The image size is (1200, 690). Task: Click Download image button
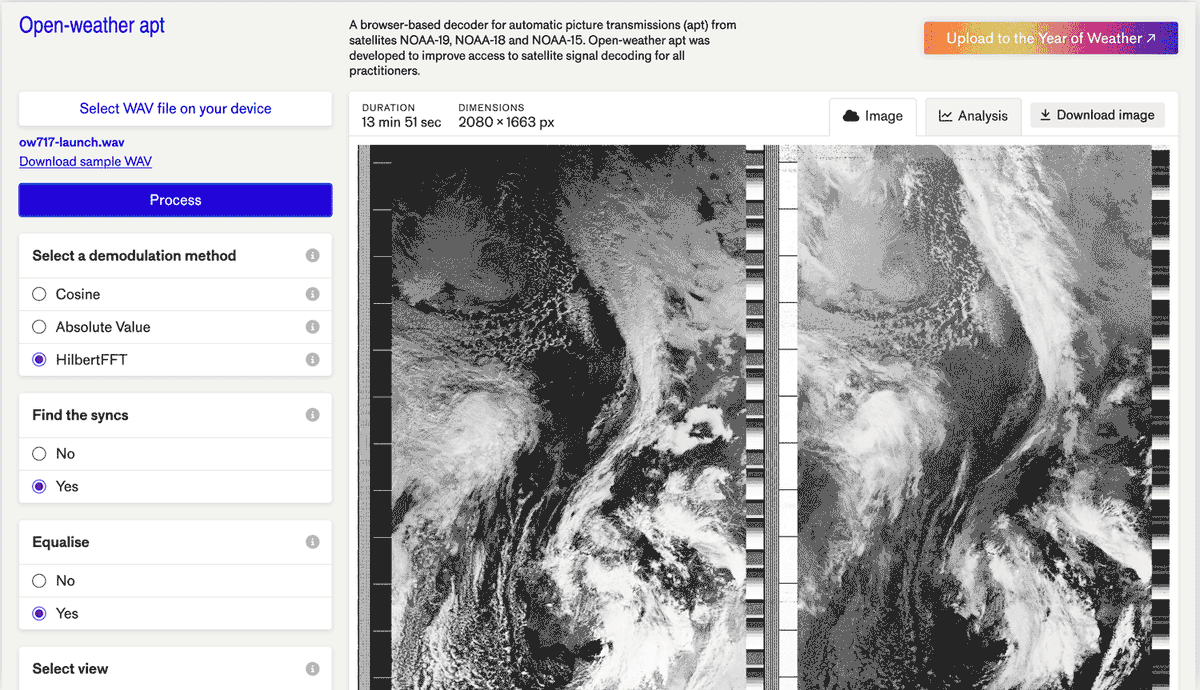[x=1097, y=115]
